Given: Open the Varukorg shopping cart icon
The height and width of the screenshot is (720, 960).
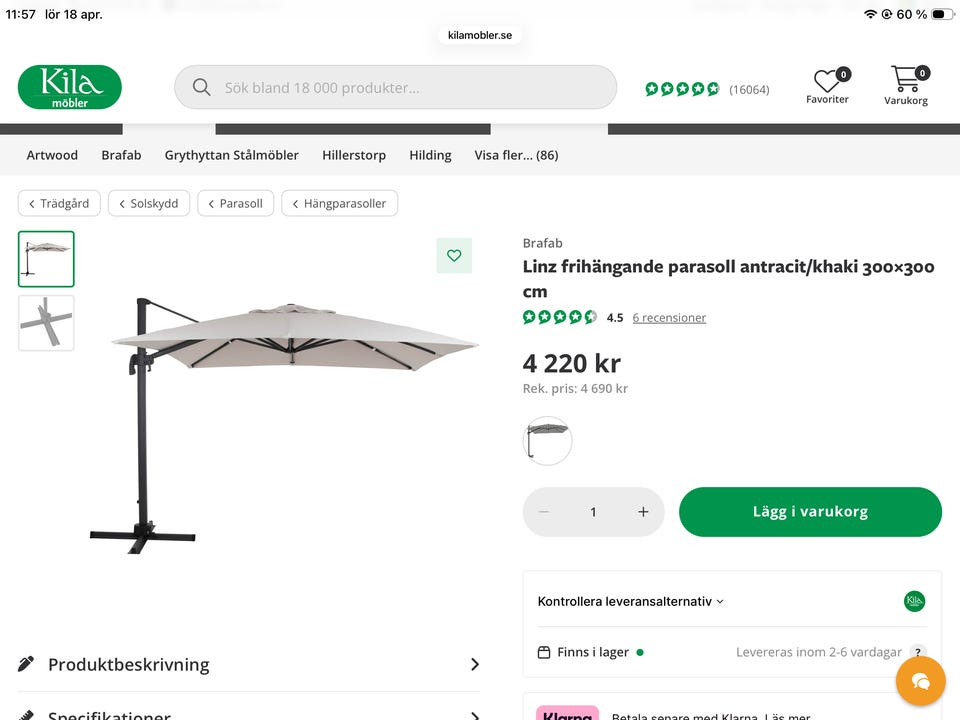Looking at the screenshot, I should tap(905, 80).
